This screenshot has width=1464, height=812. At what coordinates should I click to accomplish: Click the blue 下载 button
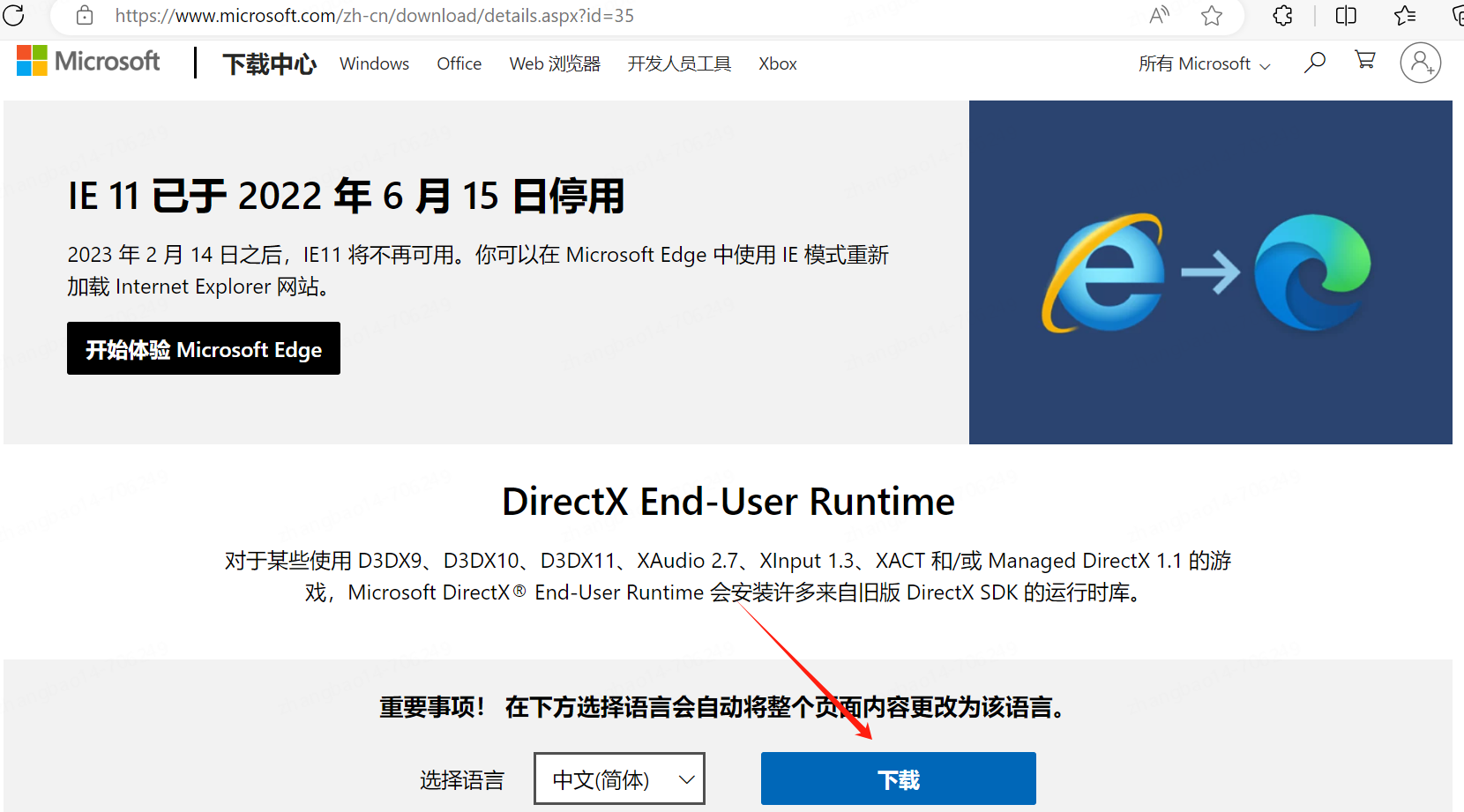click(x=898, y=778)
